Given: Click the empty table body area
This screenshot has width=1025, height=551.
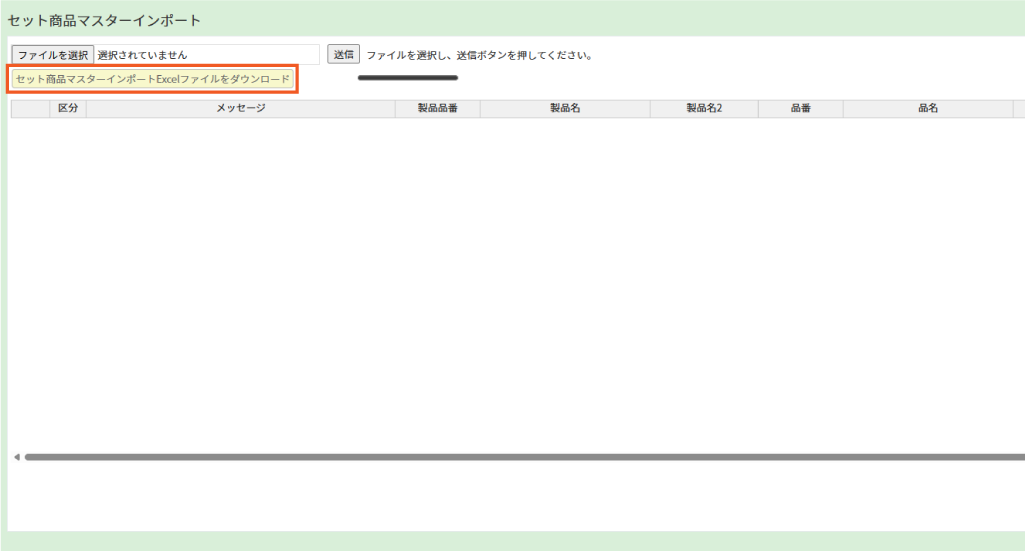Looking at the screenshot, I should pos(500,280).
